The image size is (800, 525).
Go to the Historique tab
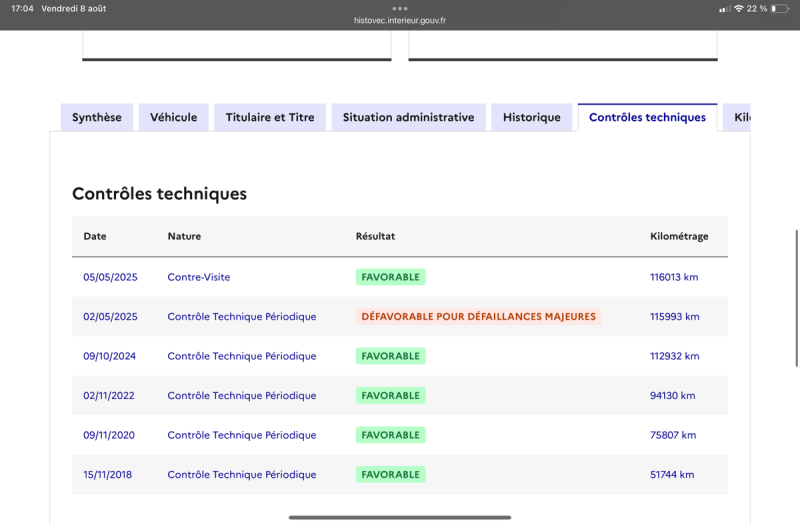(532, 117)
